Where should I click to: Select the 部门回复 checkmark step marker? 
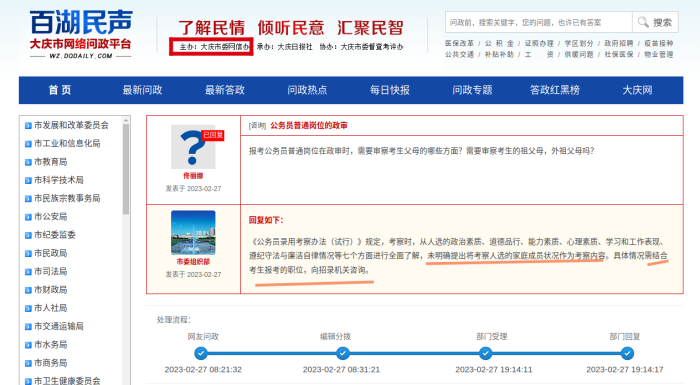[627, 354]
